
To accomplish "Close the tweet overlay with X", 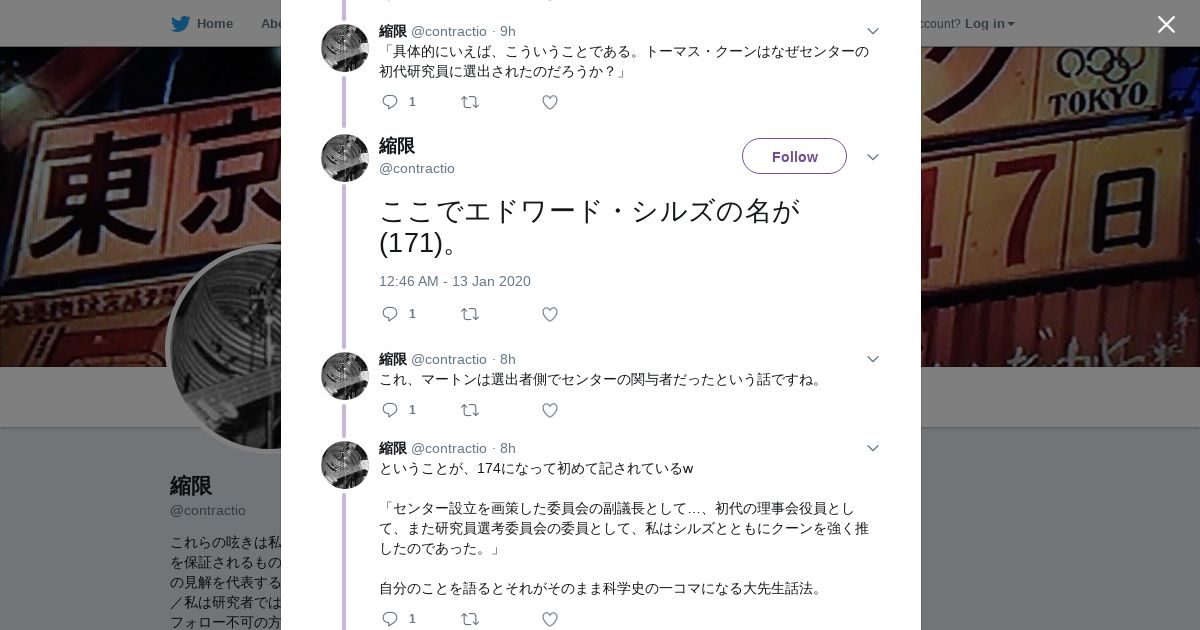I will [x=1166, y=25].
